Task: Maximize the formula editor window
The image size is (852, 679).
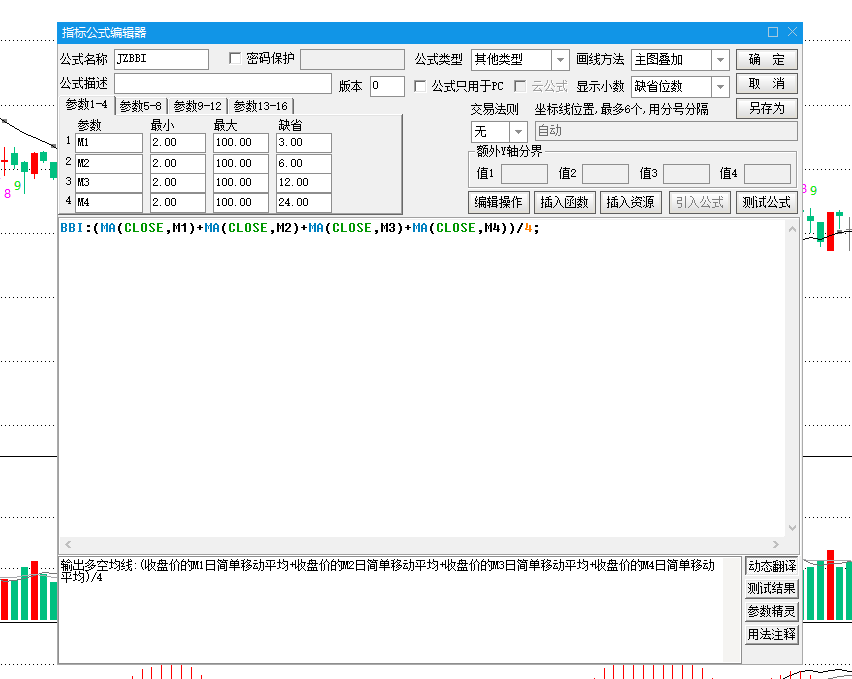Action: point(773,32)
